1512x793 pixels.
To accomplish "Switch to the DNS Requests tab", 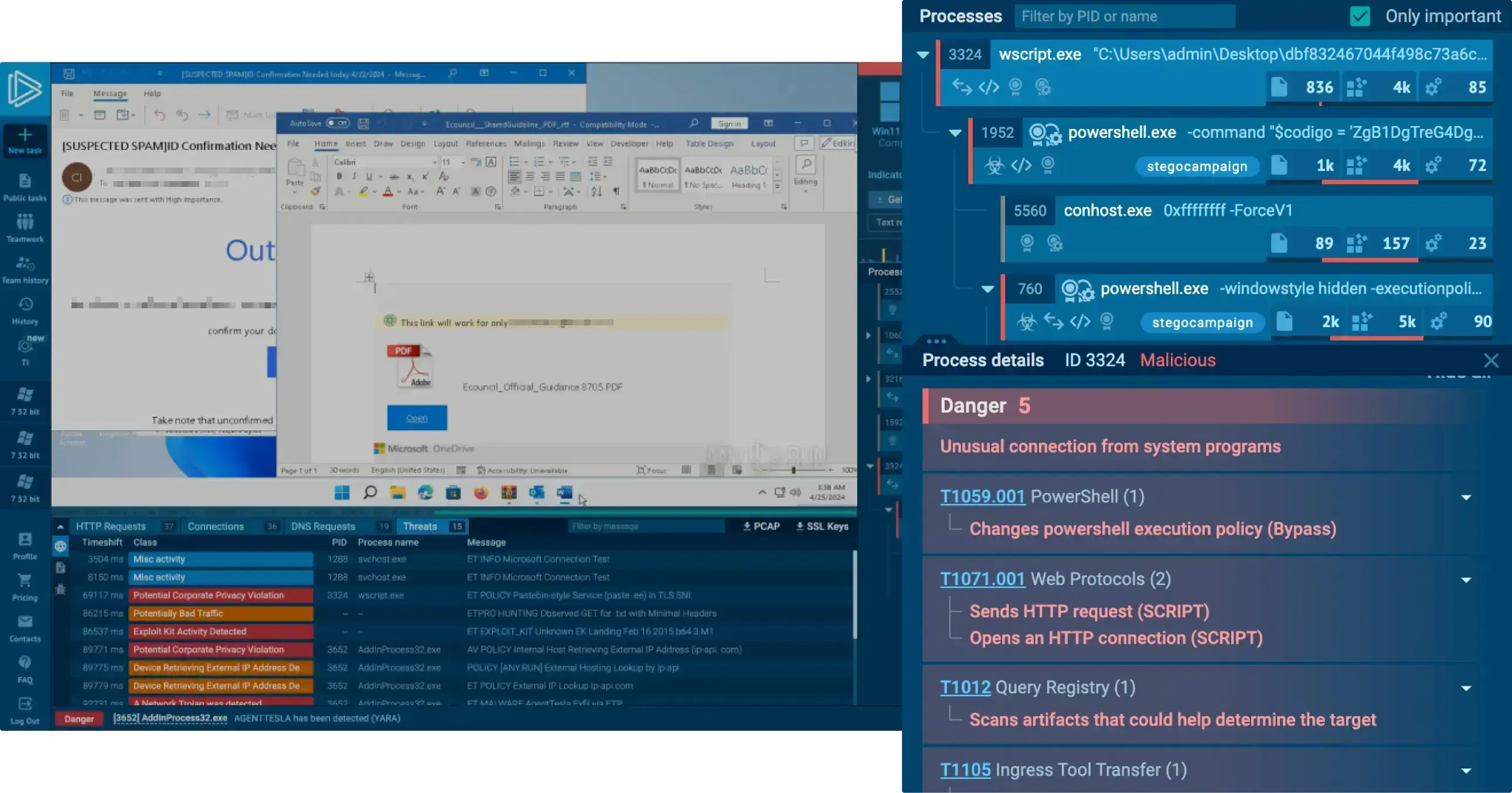I will [323, 526].
